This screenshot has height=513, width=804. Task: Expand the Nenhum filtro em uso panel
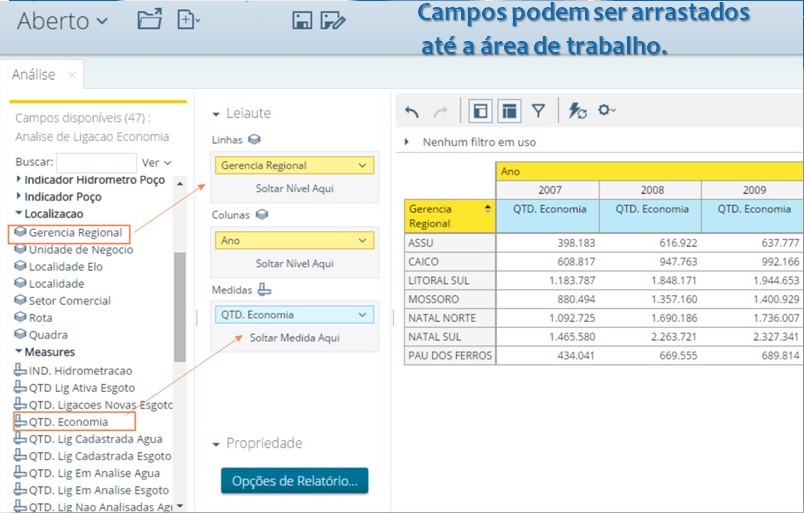[x=407, y=142]
